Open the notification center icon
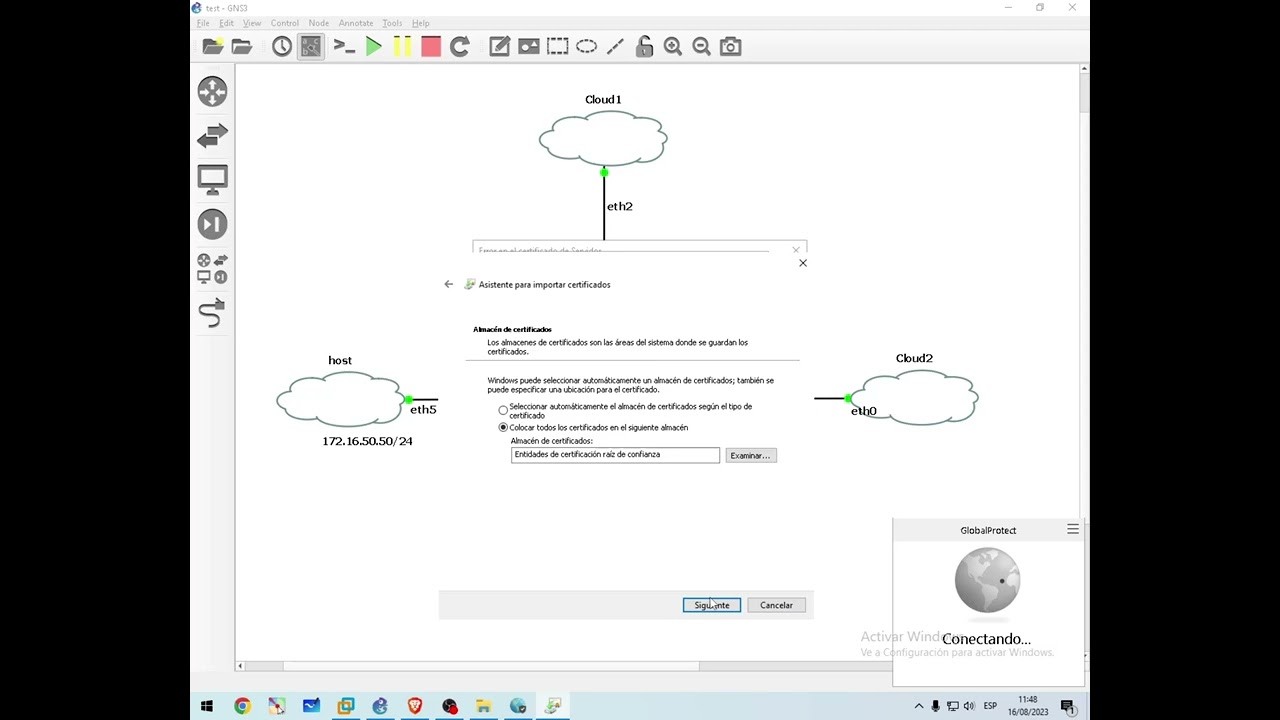 1068,706
